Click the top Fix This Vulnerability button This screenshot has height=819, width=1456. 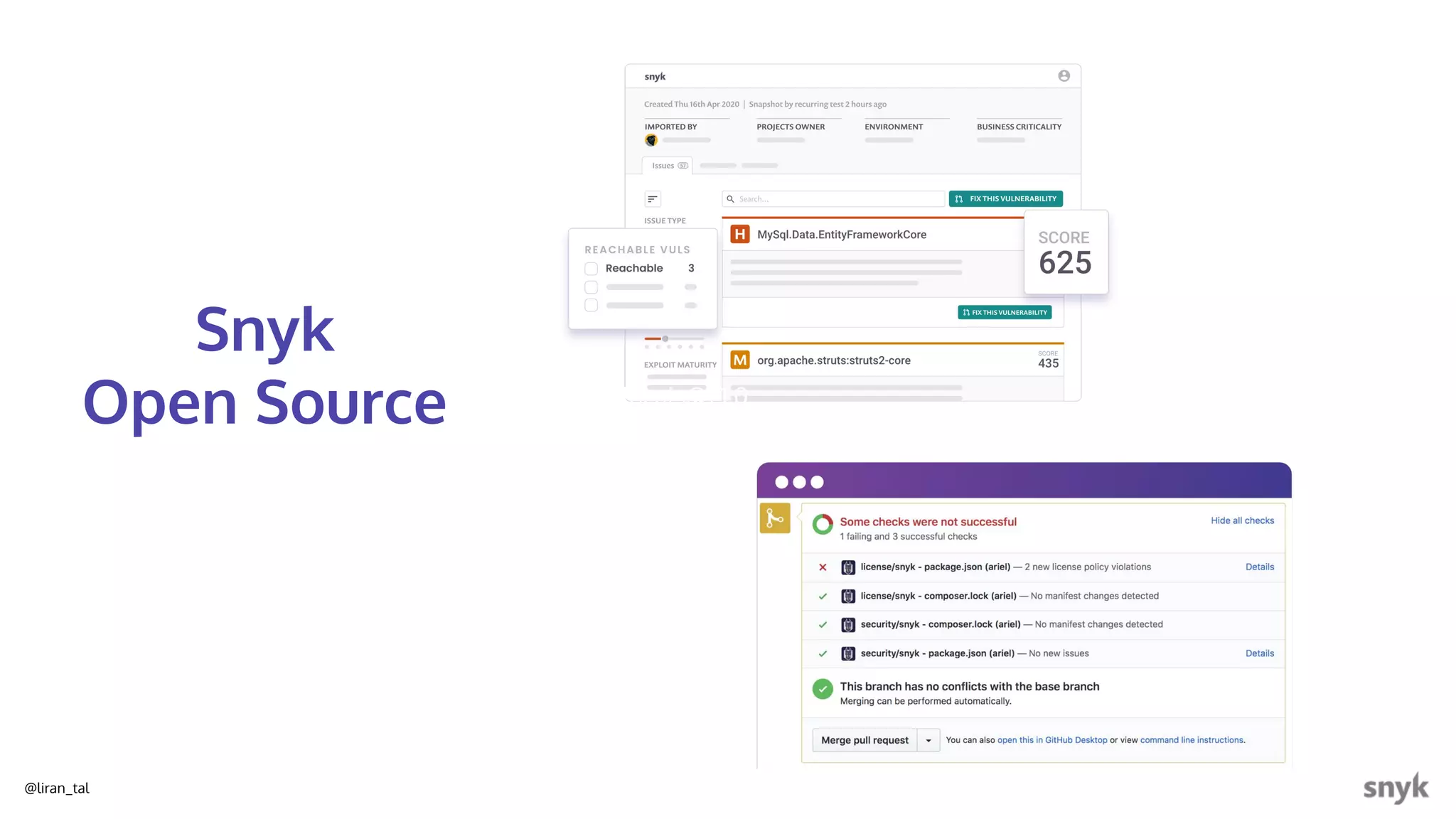tap(1005, 199)
